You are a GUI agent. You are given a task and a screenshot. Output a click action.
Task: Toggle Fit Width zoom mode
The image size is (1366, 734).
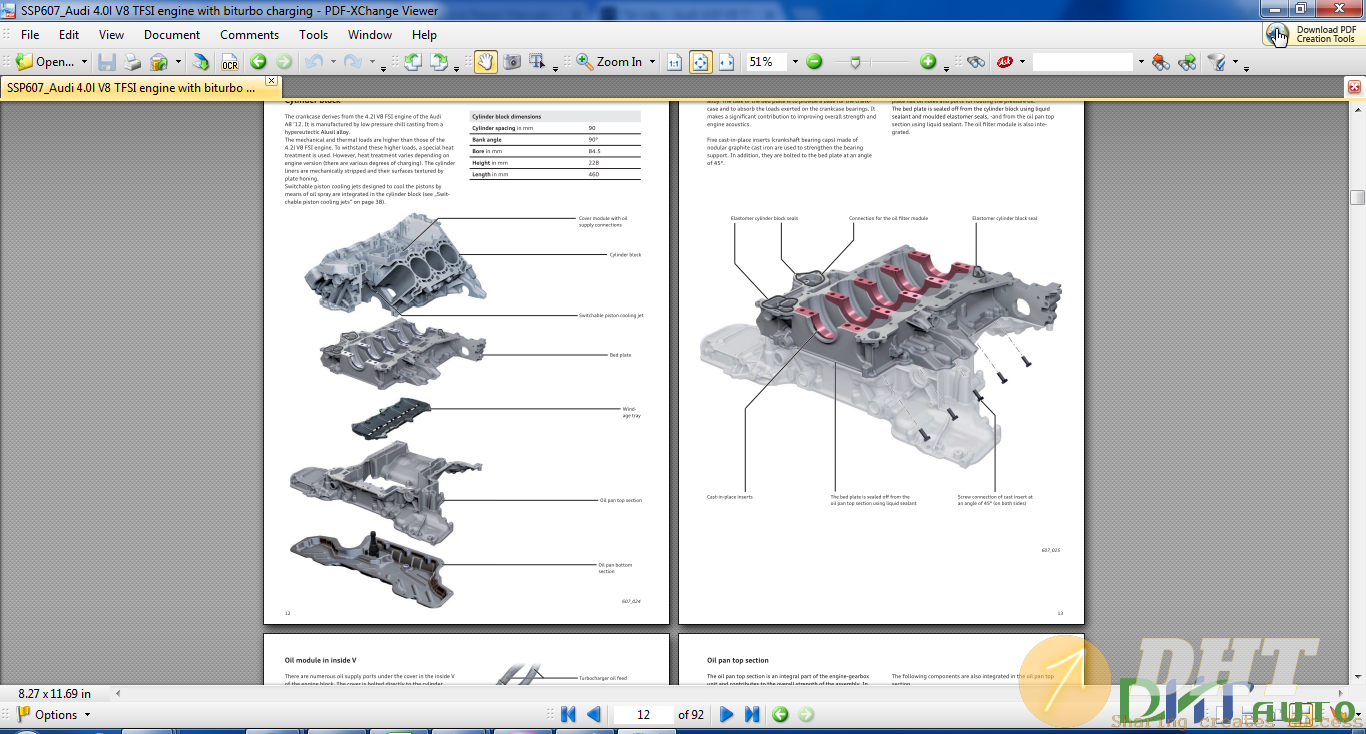(x=727, y=62)
